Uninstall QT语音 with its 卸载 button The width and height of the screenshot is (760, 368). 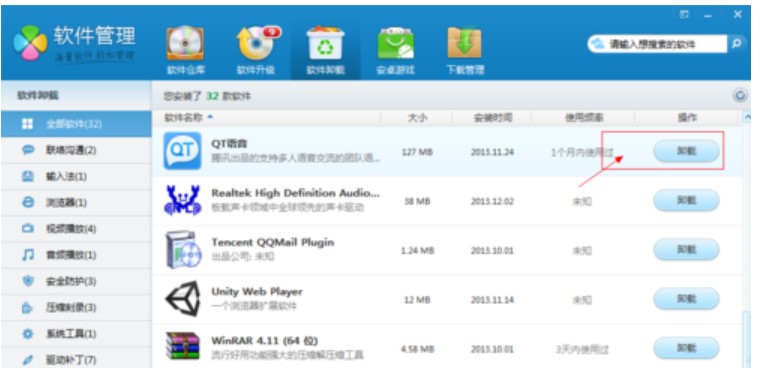click(x=686, y=151)
